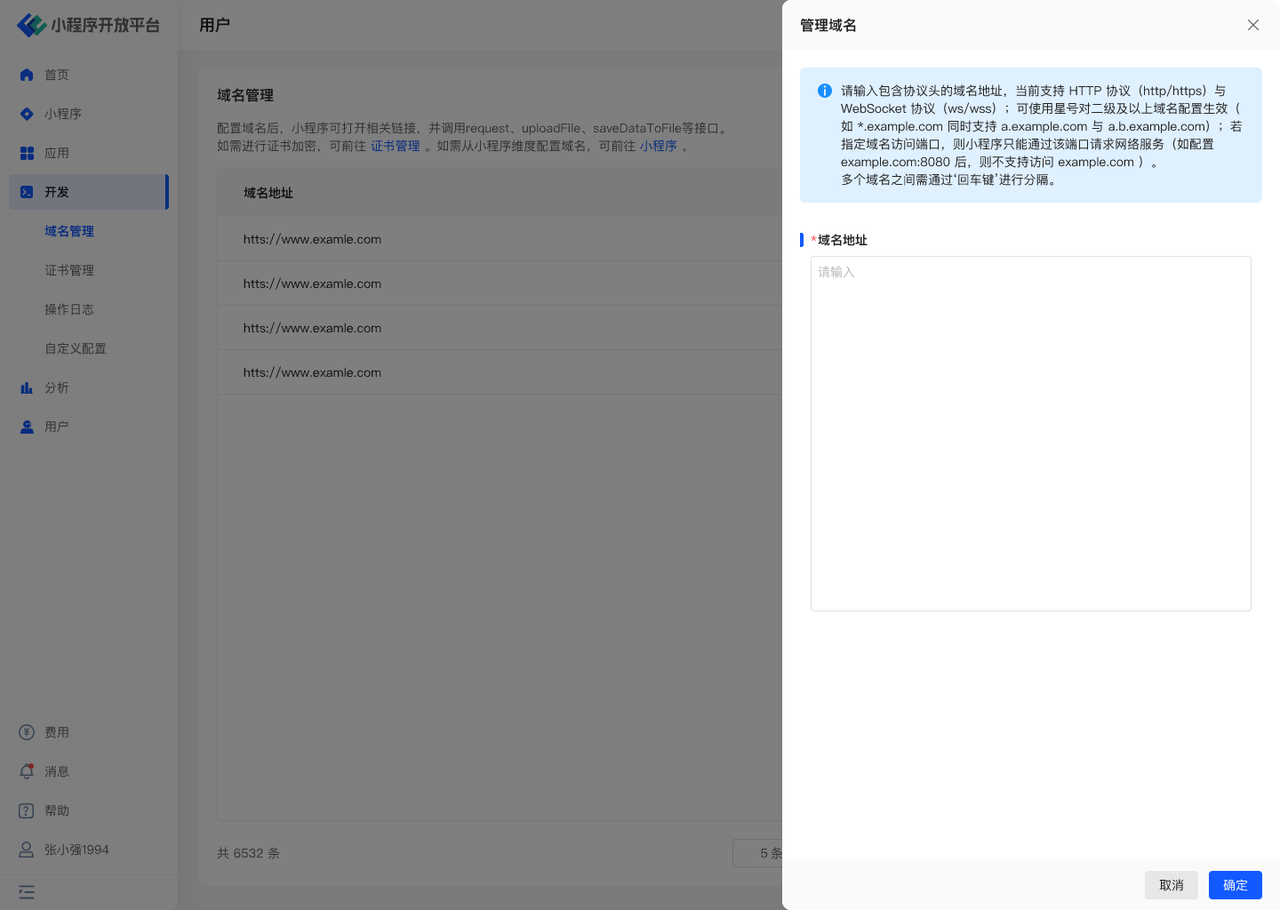This screenshot has height=910, width=1280.
Task: Click the 分析 bar chart icon
Action: click(x=27, y=388)
